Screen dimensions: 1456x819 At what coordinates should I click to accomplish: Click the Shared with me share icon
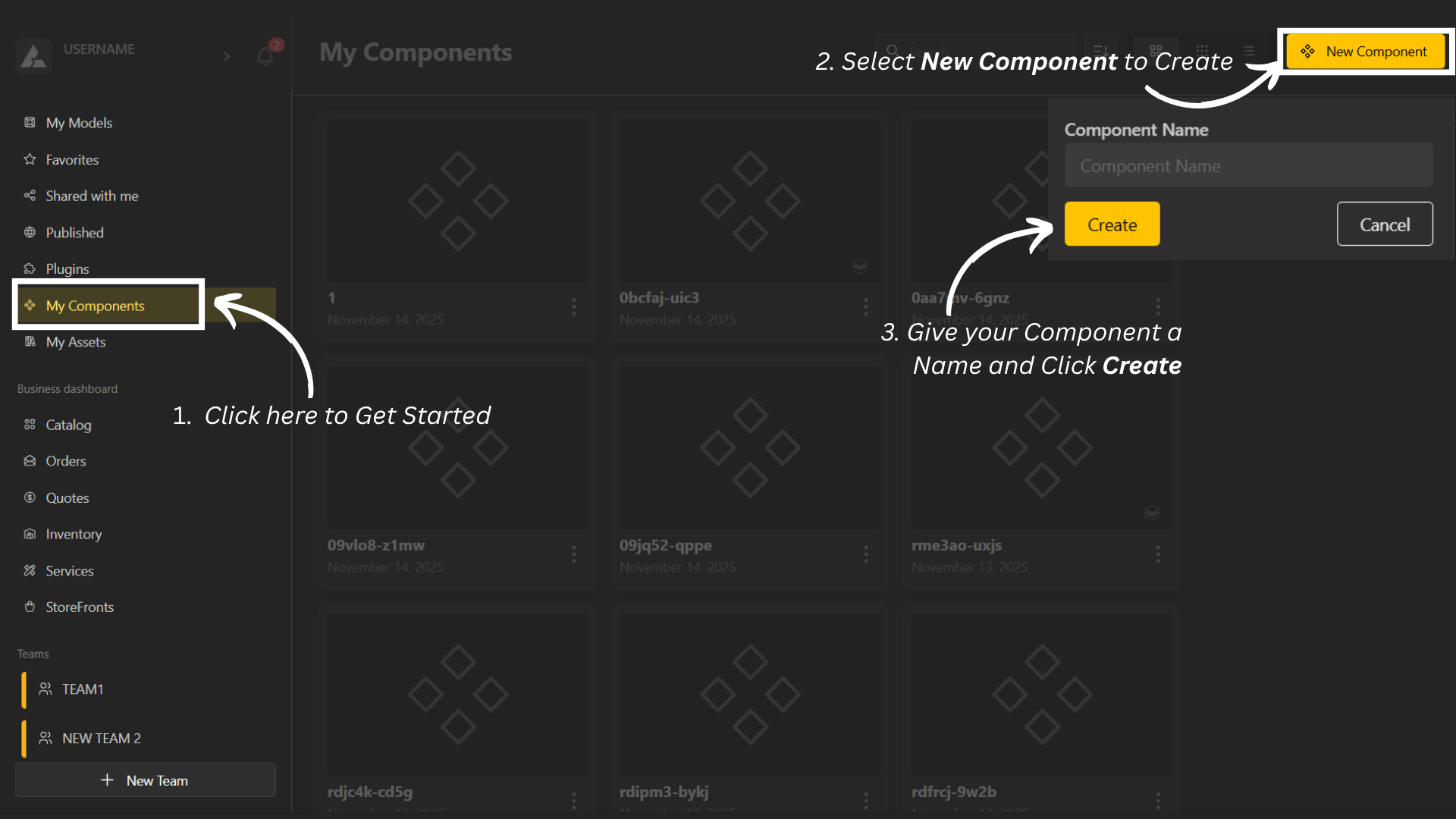click(30, 196)
